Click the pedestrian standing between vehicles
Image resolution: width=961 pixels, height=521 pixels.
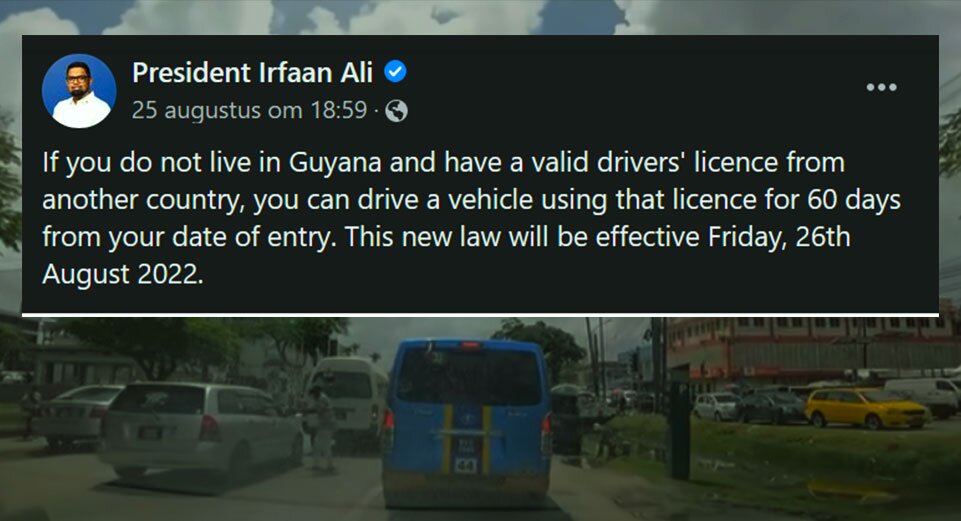321,429
